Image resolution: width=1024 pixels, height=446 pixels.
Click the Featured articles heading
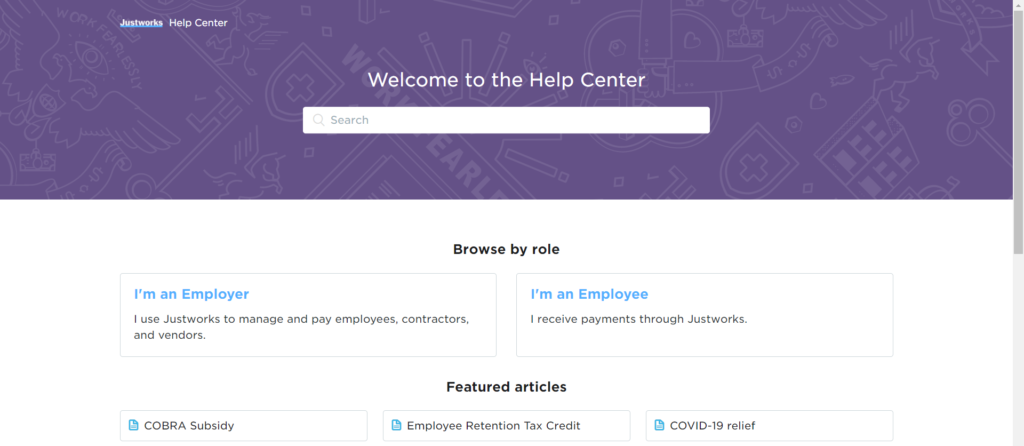coord(506,386)
